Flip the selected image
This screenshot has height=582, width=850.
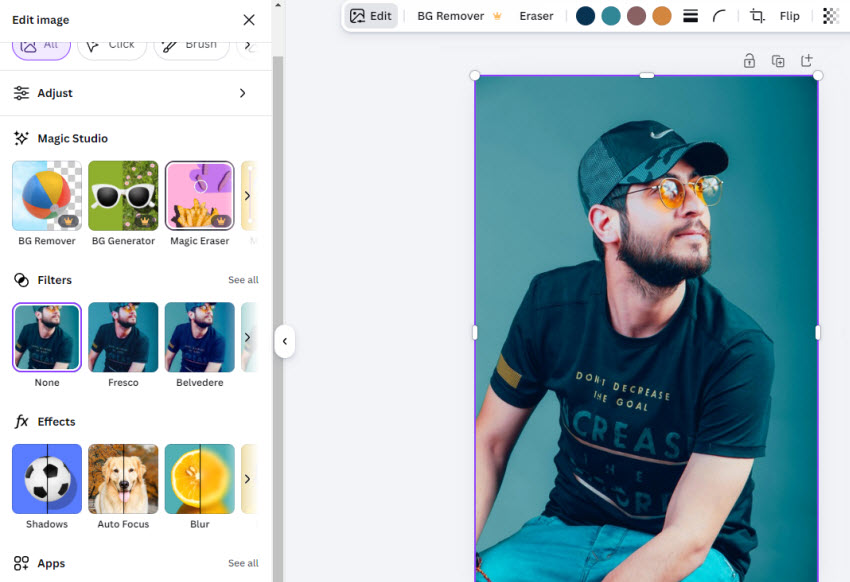790,15
